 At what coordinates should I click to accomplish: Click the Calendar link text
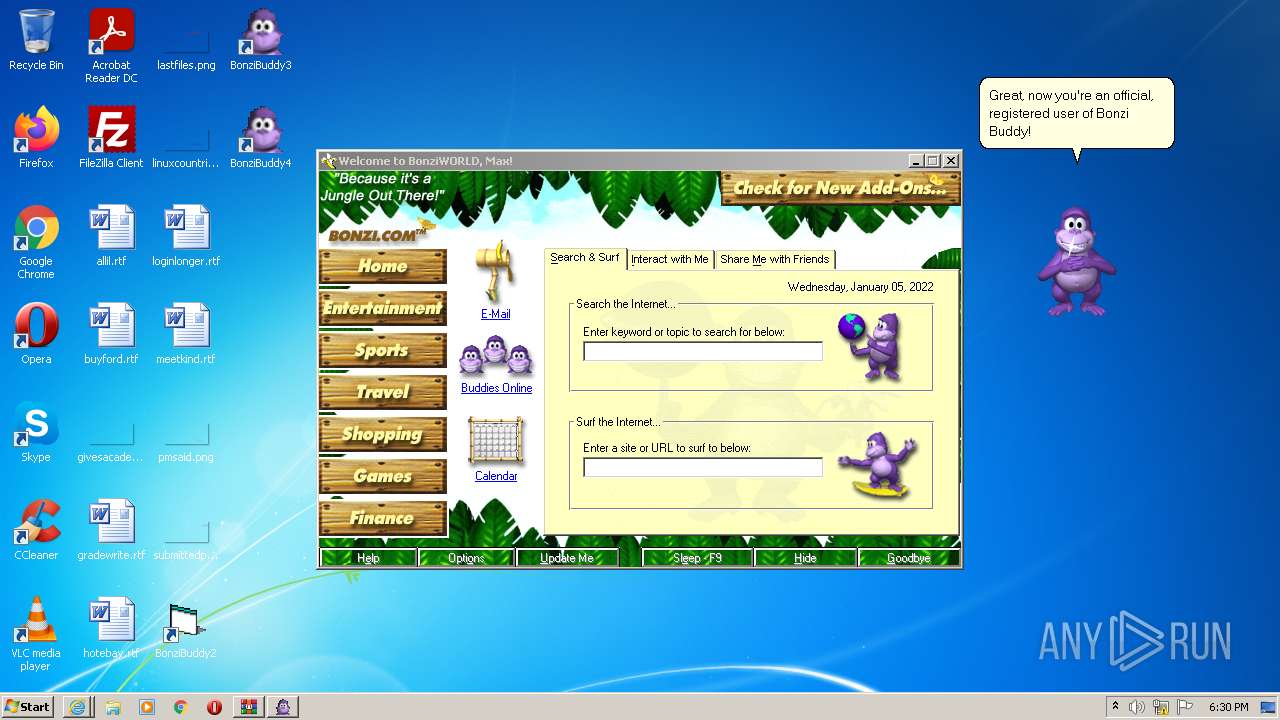[496, 476]
